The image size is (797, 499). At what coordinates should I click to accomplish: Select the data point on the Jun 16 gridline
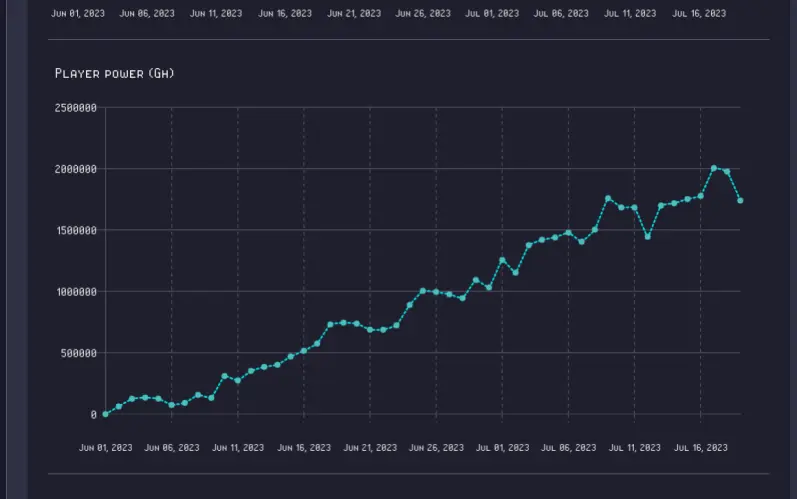point(304,351)
